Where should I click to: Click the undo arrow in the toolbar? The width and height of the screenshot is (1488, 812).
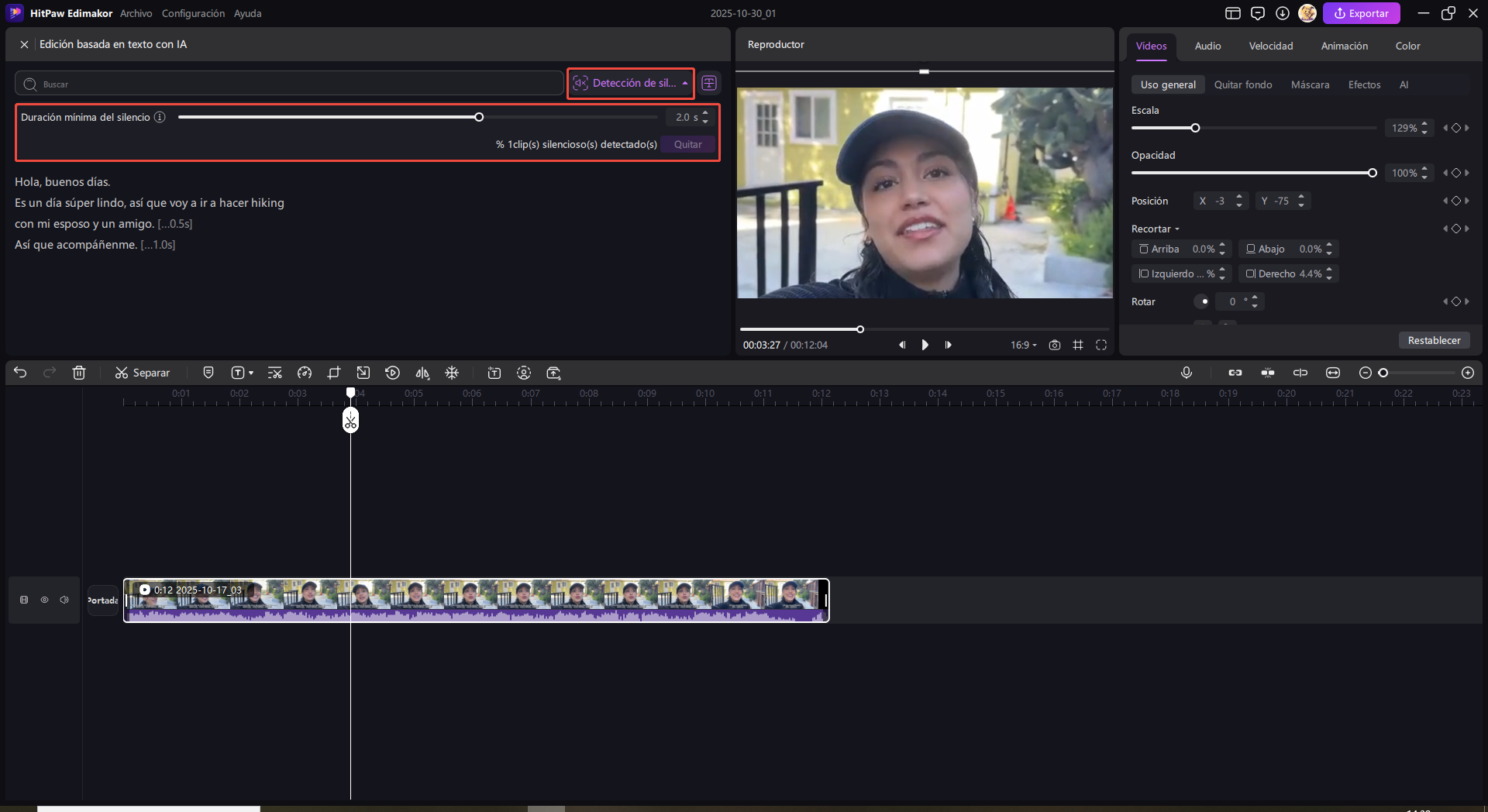[x=20, y=373]
